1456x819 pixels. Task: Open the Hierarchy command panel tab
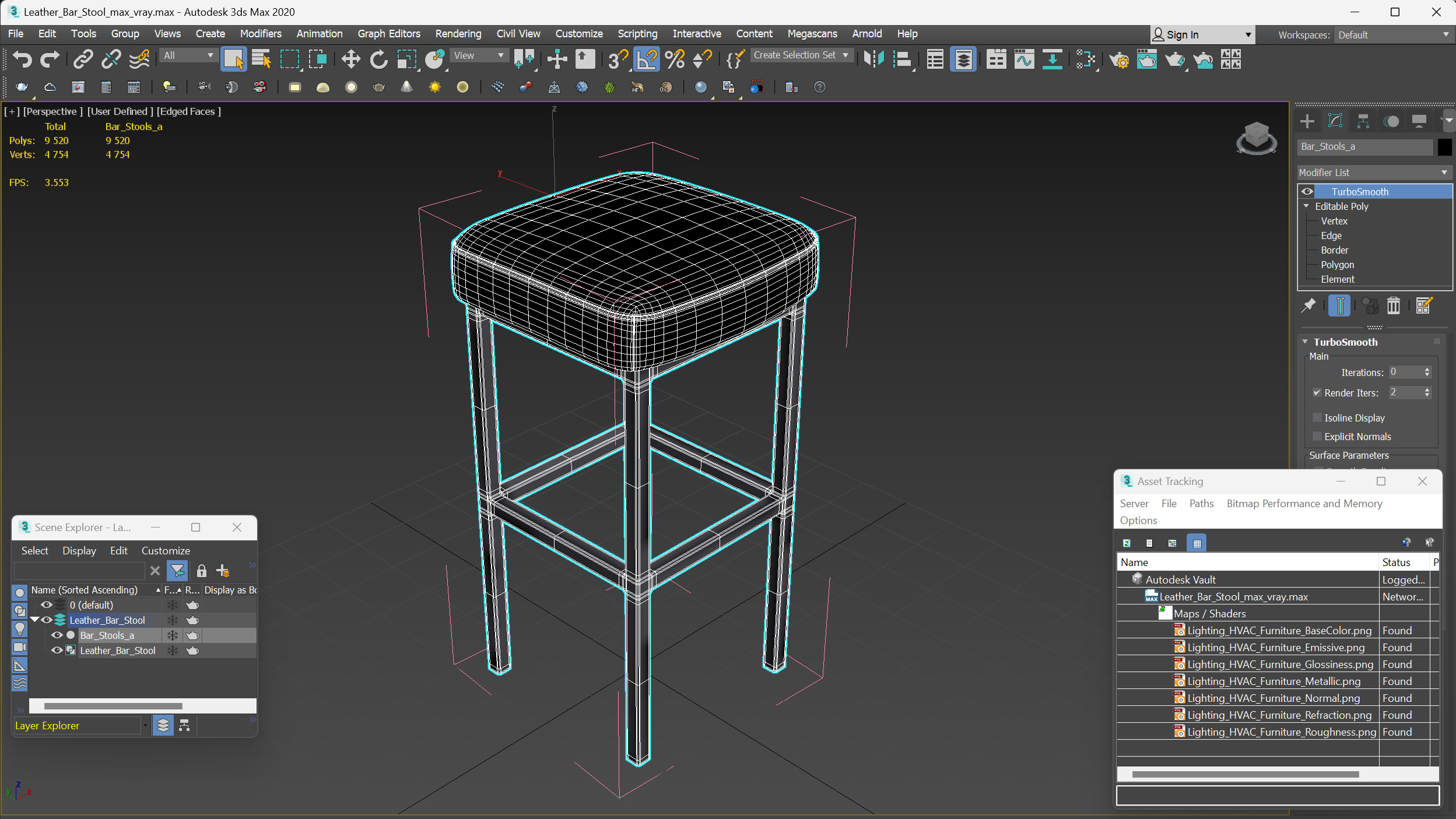tap(1363, 121)
